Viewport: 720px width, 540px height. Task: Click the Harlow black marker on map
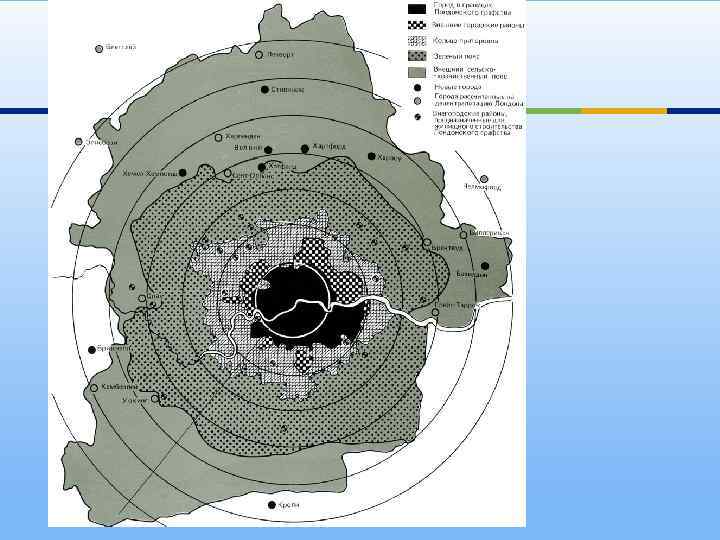371,157
